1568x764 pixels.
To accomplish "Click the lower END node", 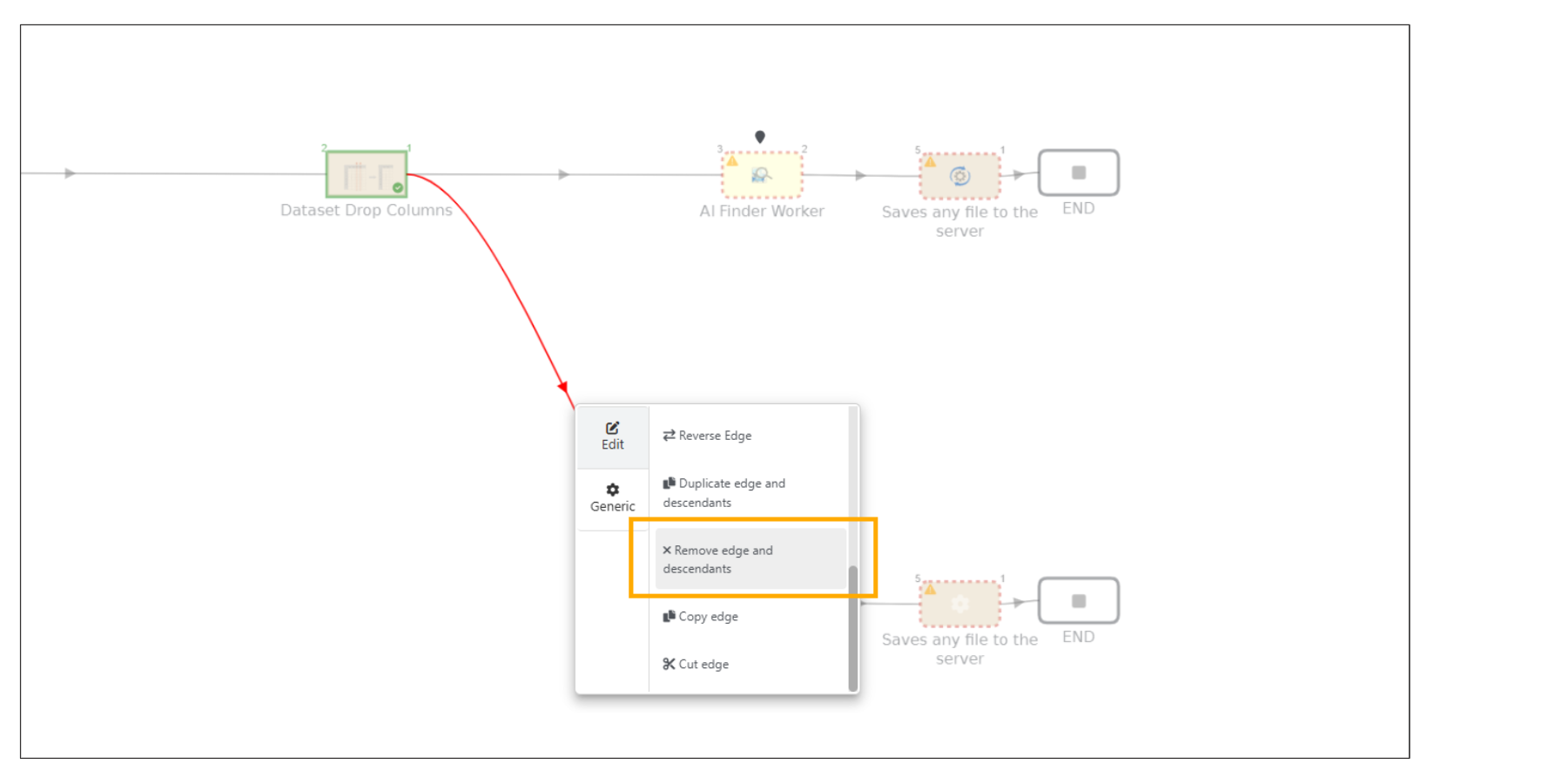I will click(x=1078, y=601).
